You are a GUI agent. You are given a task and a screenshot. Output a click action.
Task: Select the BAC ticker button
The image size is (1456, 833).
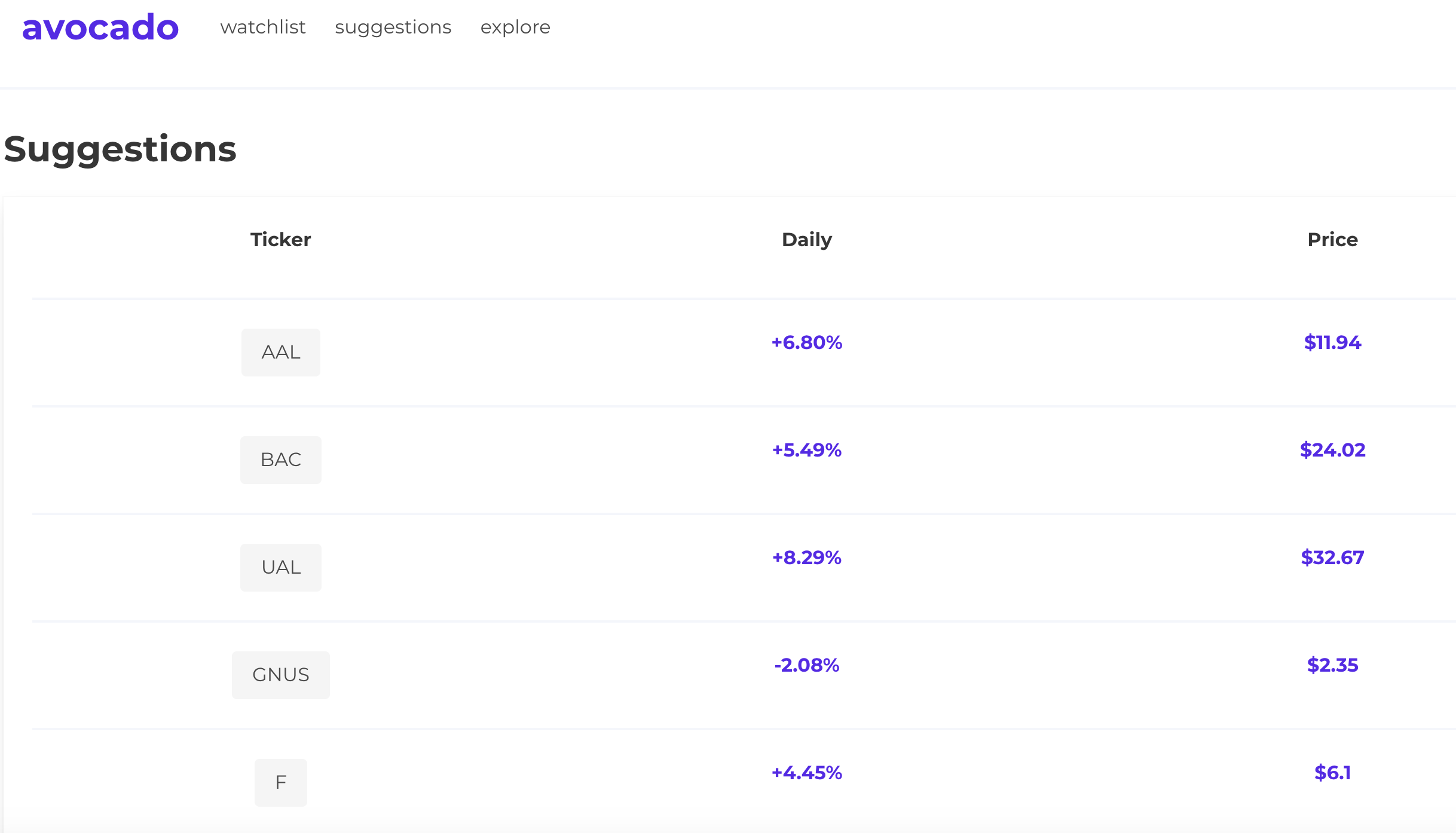coord(281,460)
